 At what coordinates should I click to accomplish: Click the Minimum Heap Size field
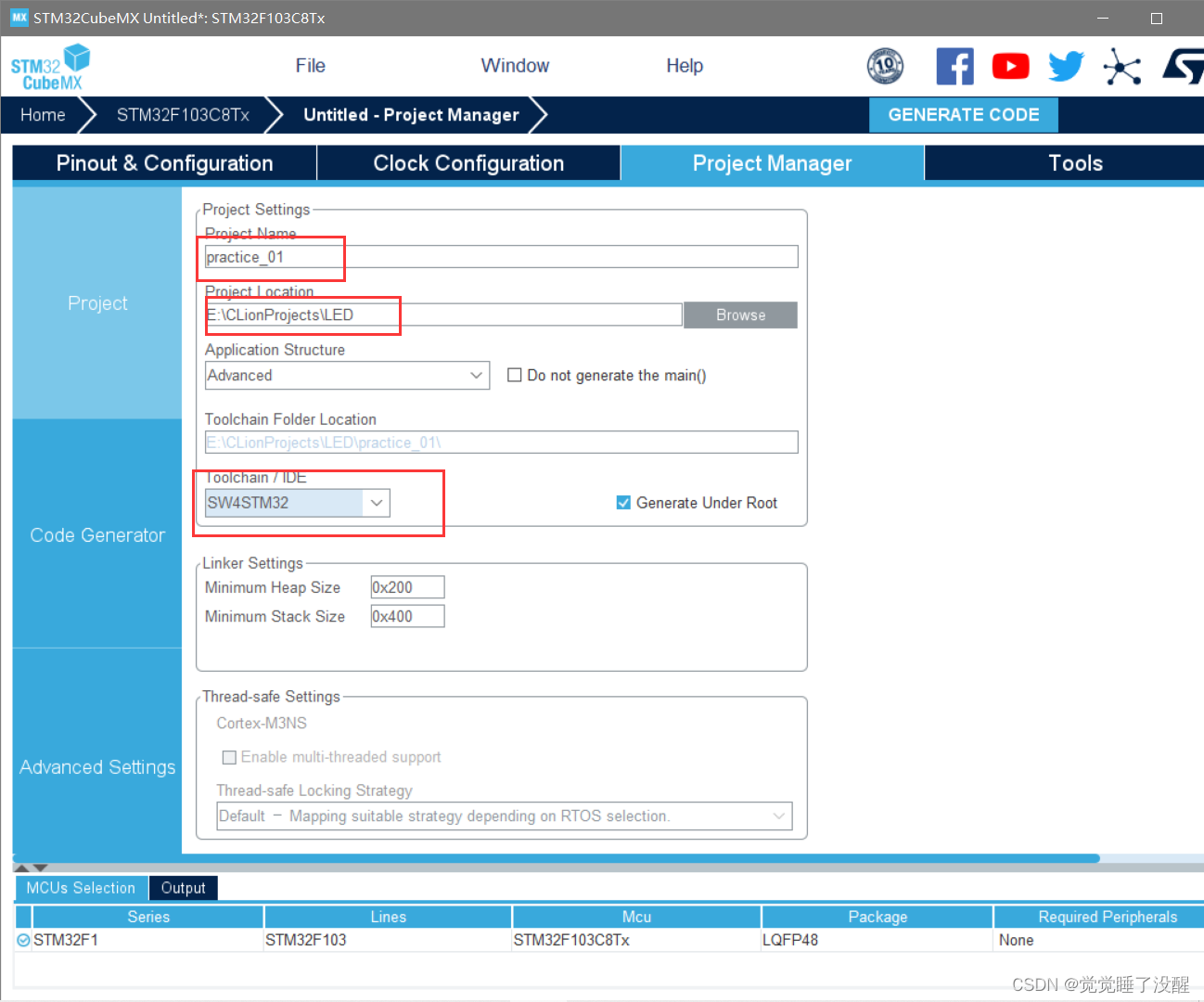(x=407, y=587)
